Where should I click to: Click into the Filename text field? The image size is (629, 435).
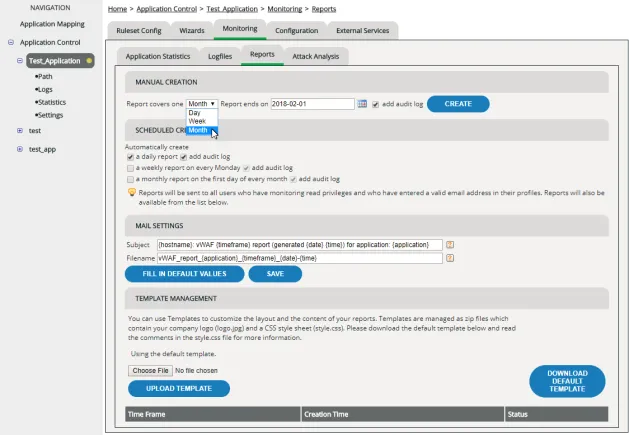click(300, 258)
